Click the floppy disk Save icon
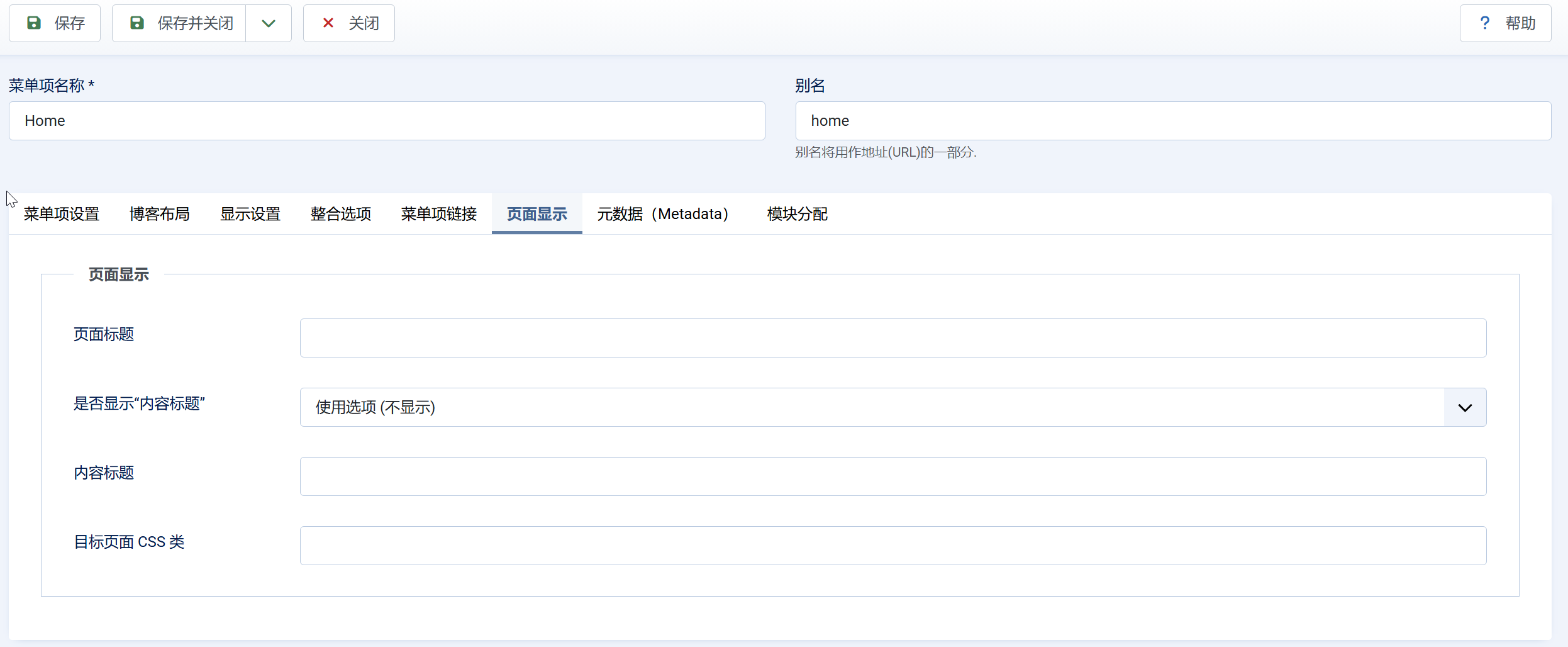Viewport: 1568px width, 647px height. click(34, 23)
